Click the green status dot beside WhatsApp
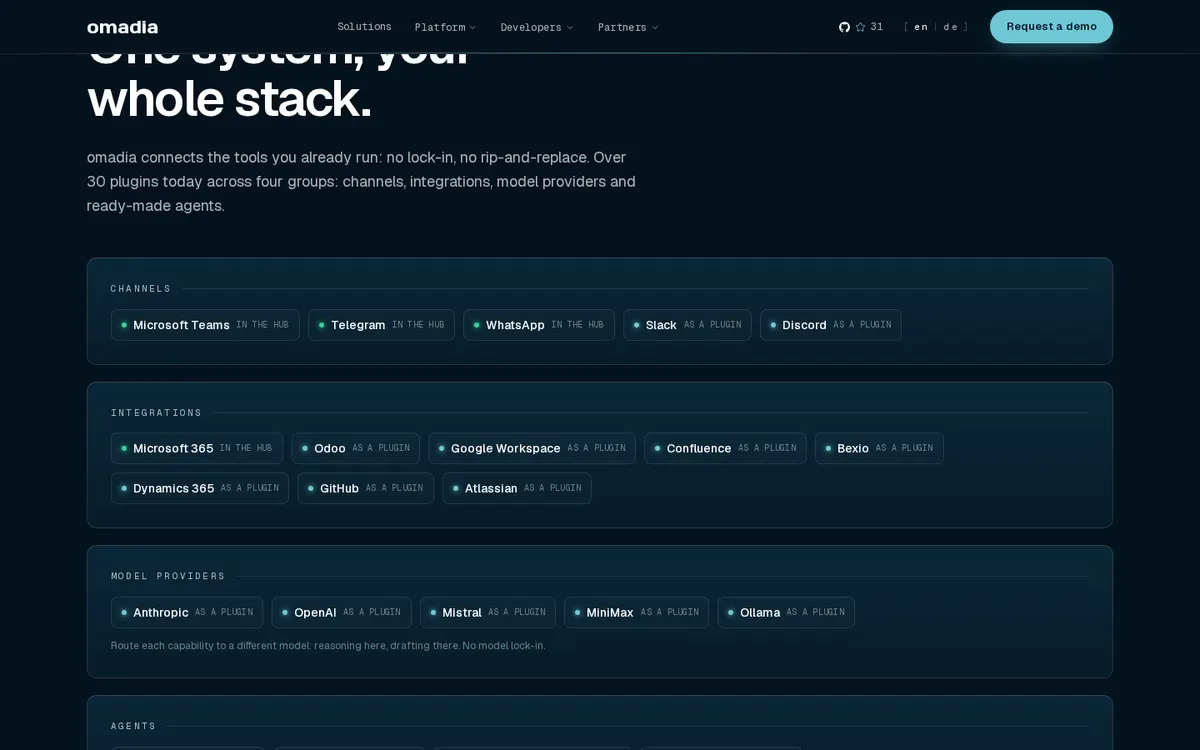Viewport: 1200px width, 750px height. click(476, 325)
